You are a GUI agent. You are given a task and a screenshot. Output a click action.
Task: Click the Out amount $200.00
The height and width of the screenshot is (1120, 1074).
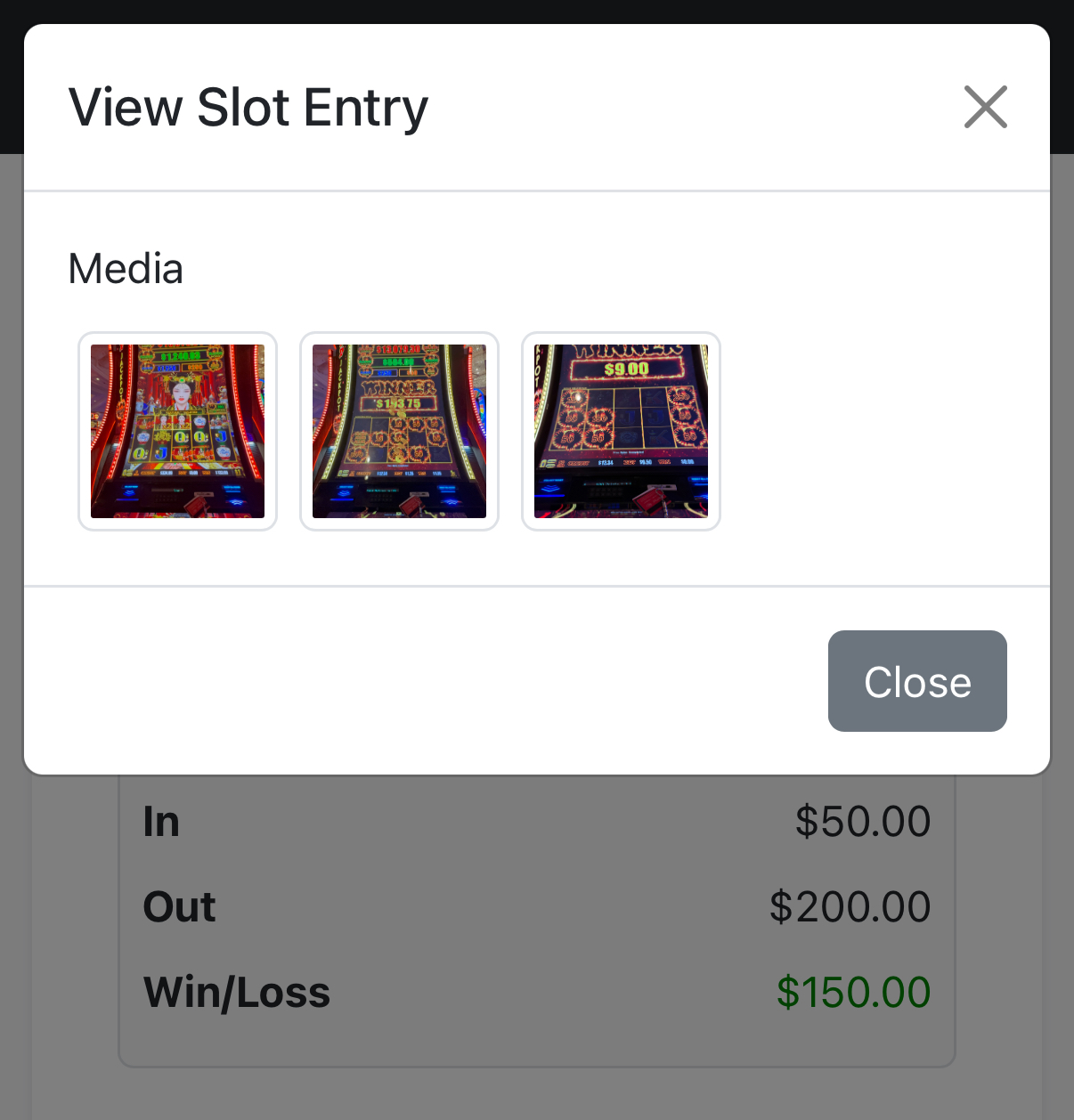click(x=850, y=906)
